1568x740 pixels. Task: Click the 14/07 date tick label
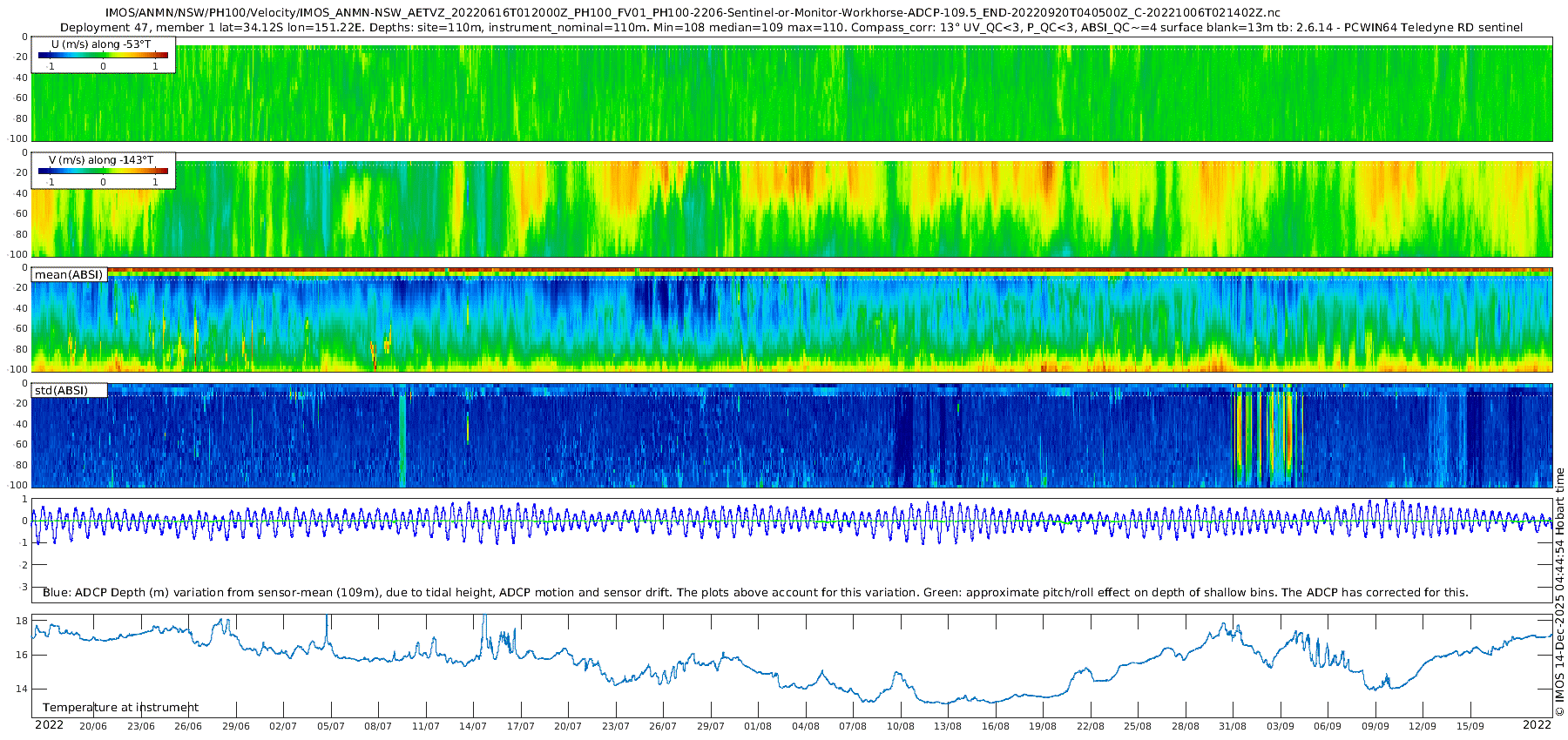click(473, 726)
